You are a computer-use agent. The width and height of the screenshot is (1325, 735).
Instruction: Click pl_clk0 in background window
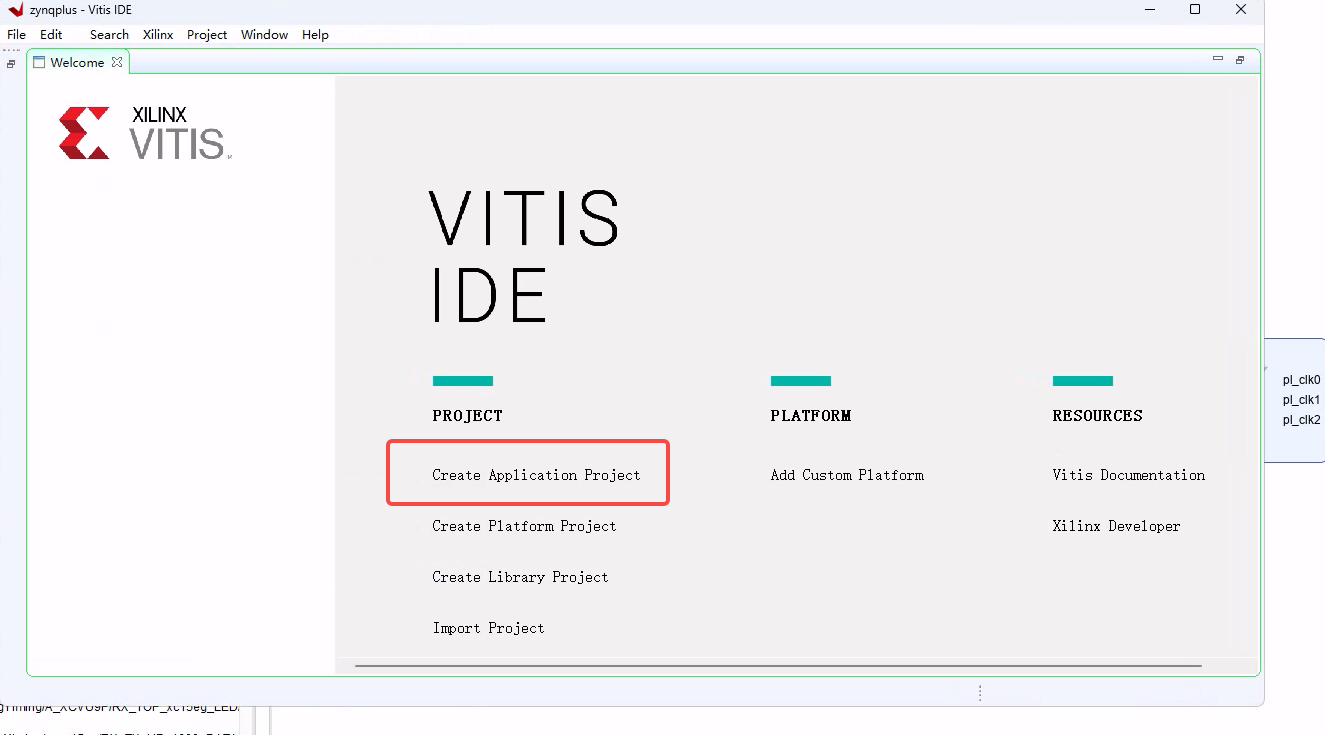tap(1301, 380)
